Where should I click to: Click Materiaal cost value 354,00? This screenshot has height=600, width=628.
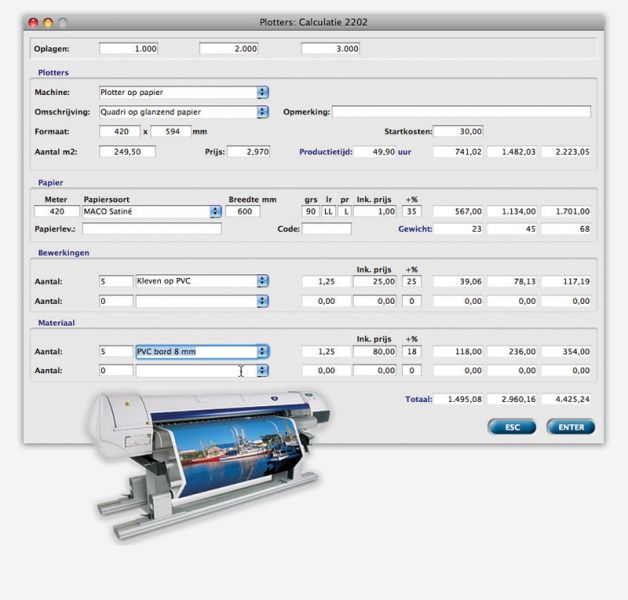(x=566, y=352)
